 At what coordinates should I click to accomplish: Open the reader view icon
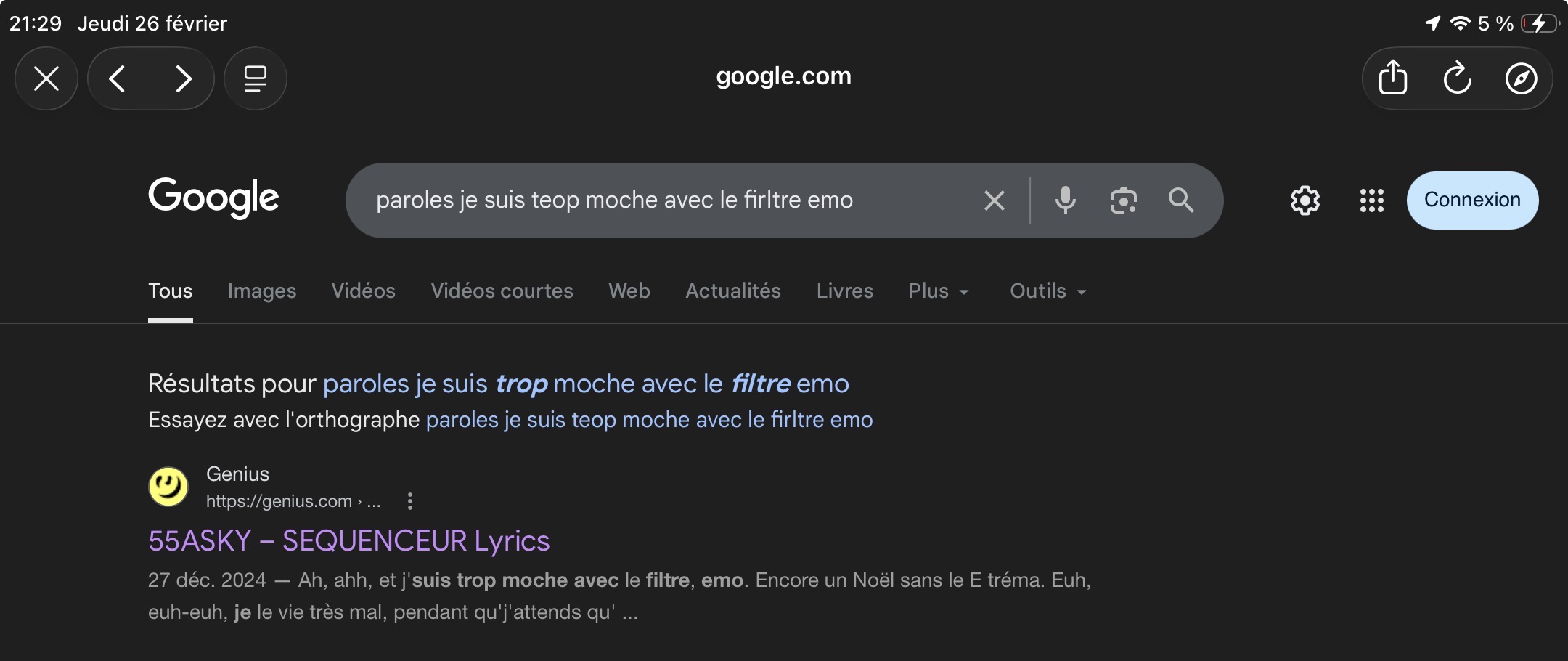pyautogui.click(x=255, y=78)
